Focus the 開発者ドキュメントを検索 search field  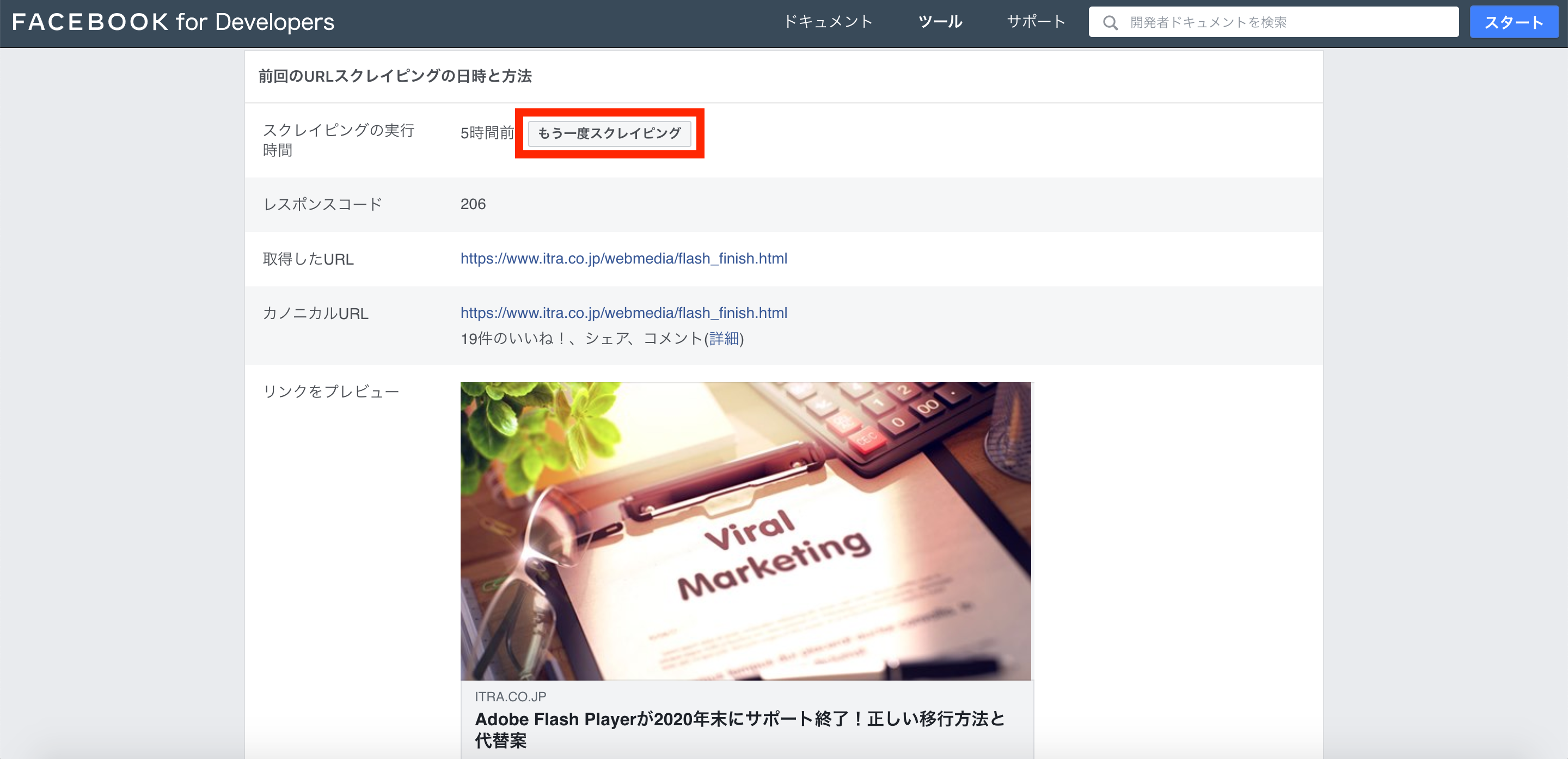(1273, 22)
